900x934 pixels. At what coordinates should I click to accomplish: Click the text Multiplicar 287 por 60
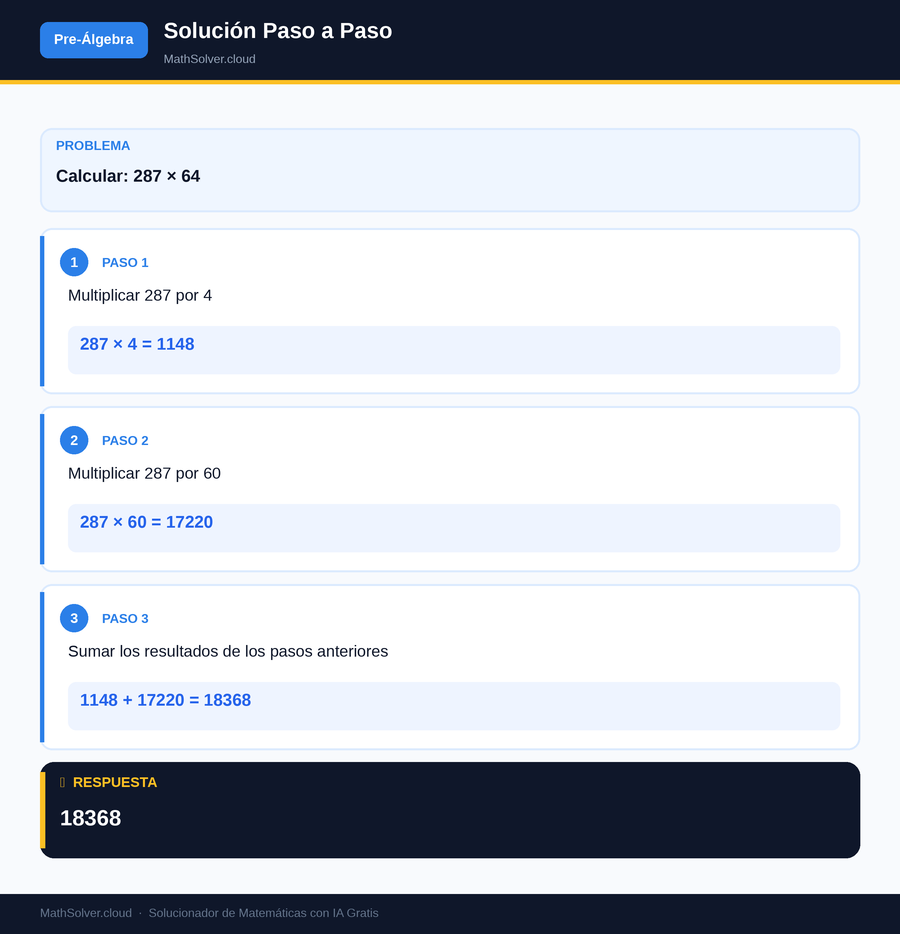(144, 474)
